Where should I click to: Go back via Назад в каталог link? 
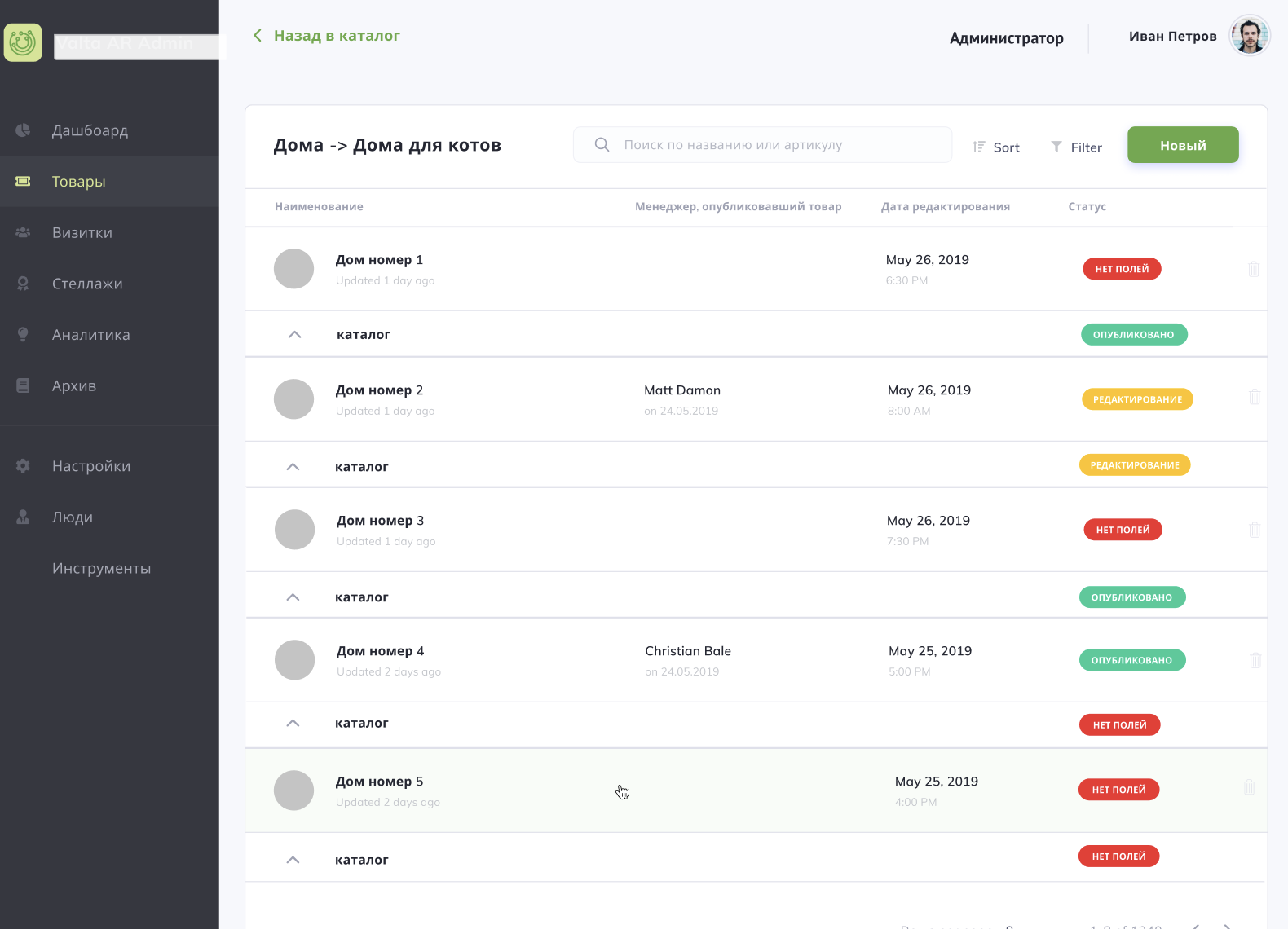point(337,36)
